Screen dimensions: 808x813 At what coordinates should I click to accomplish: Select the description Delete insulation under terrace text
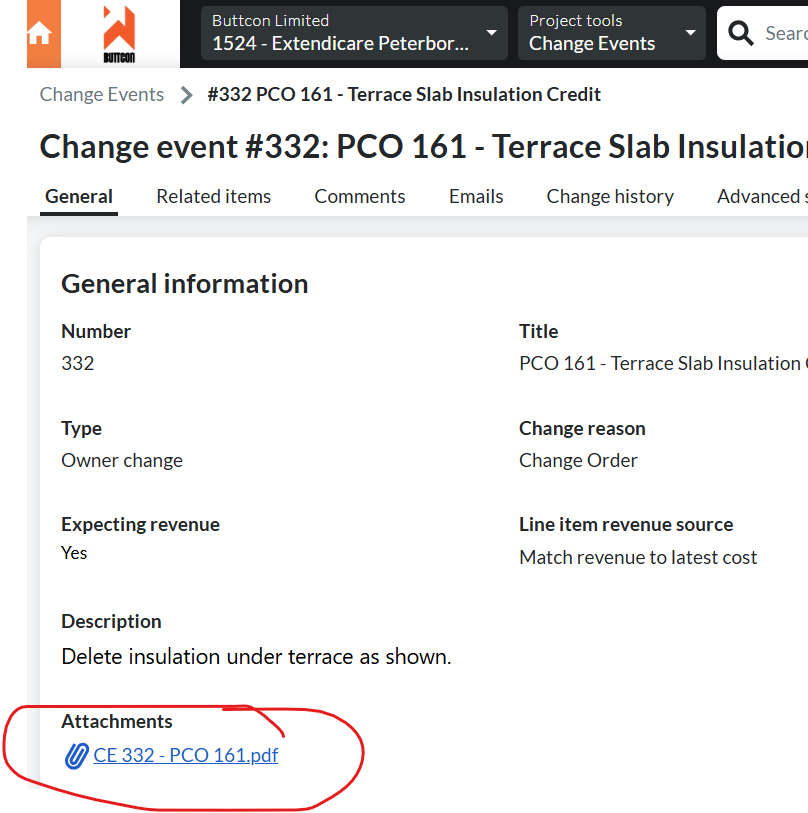pyautogui.click(x=256, y=656)
